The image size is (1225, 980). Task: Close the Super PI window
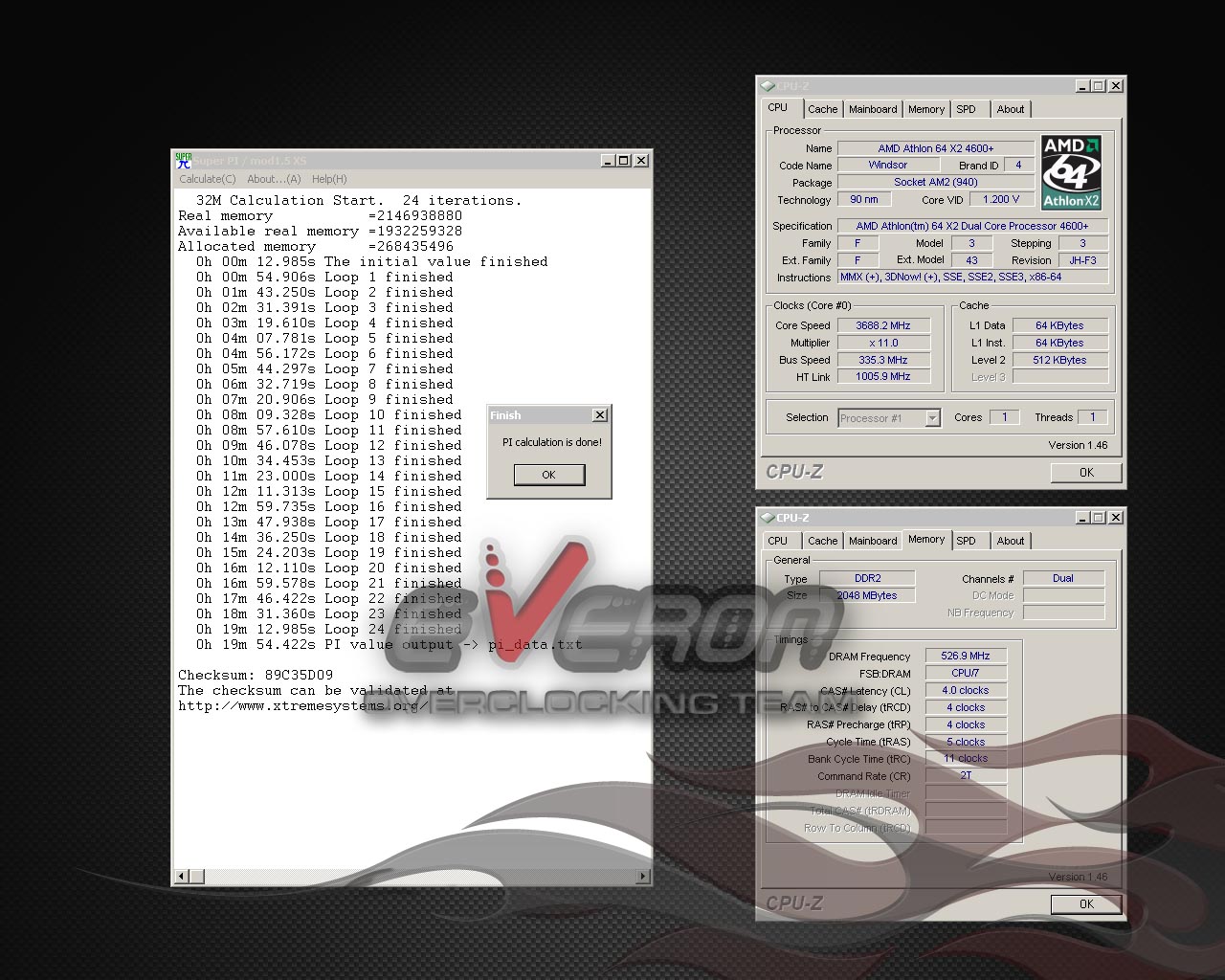tap(641, 161)
